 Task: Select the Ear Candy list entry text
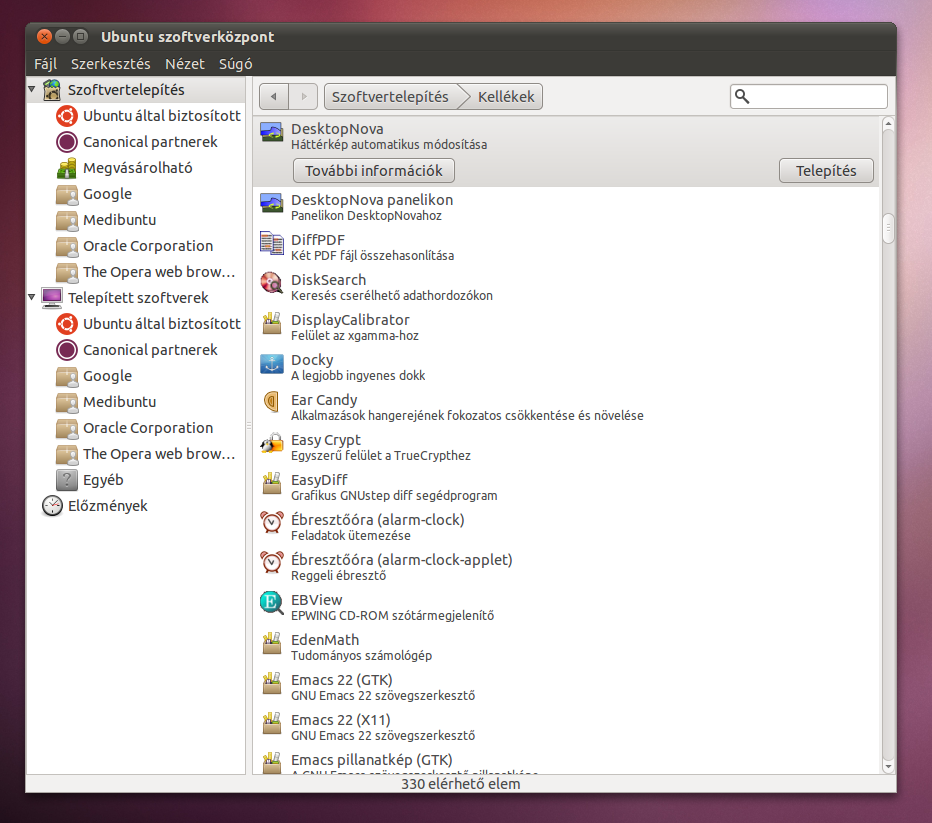click(x=467, y=407)
